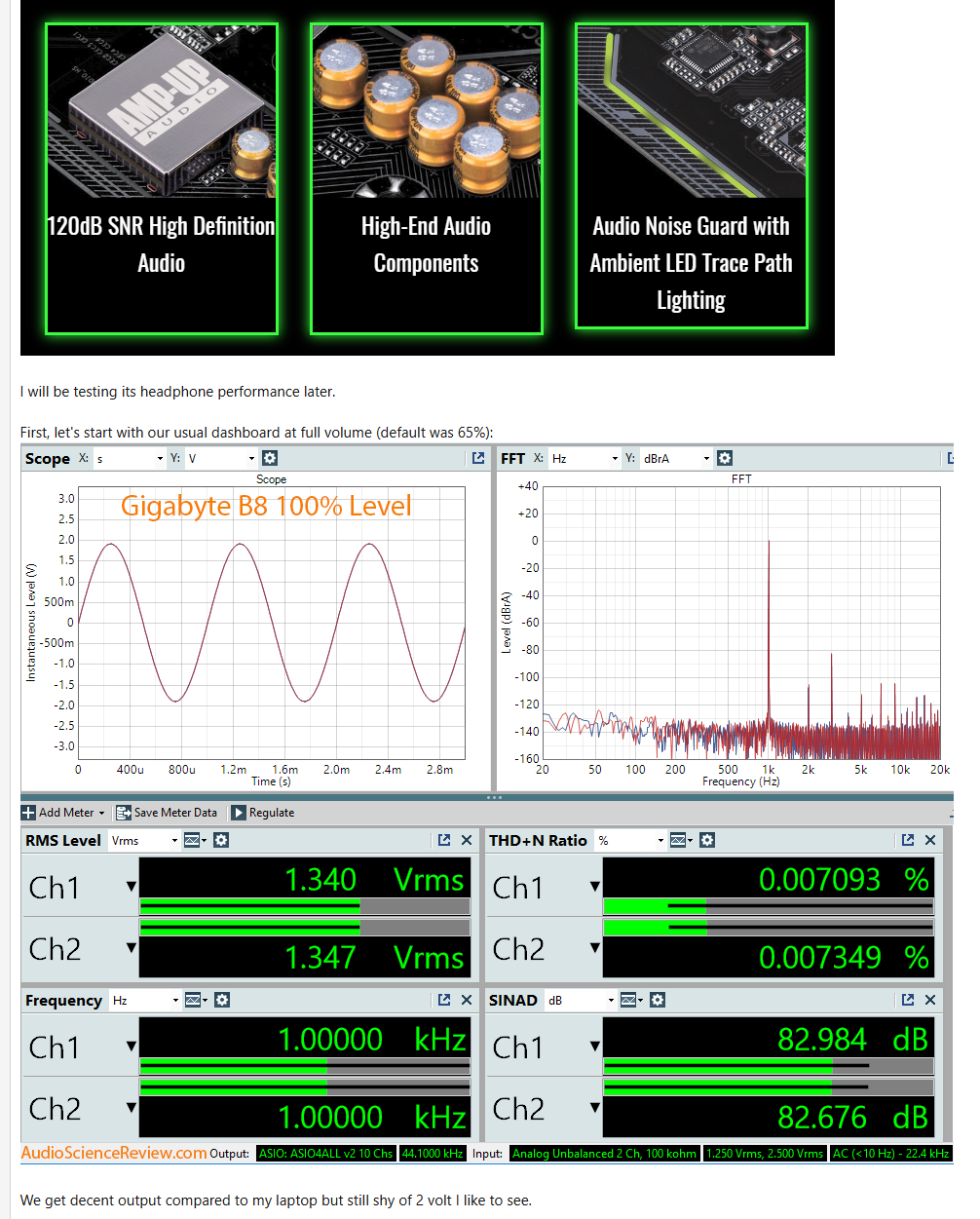Click the 1.340 Vrms Ch1 reading
980x1219 pixels.
375,879
